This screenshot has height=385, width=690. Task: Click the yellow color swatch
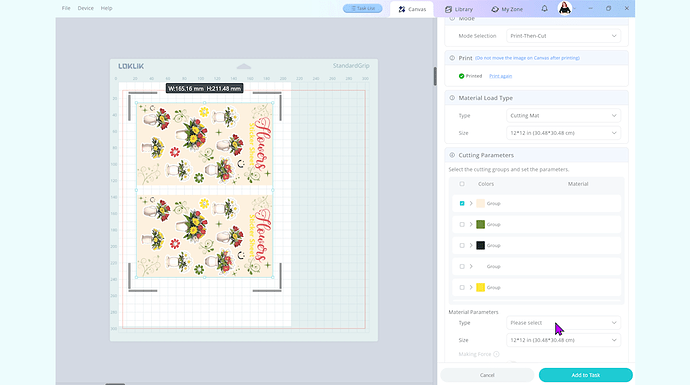(481, 287)
